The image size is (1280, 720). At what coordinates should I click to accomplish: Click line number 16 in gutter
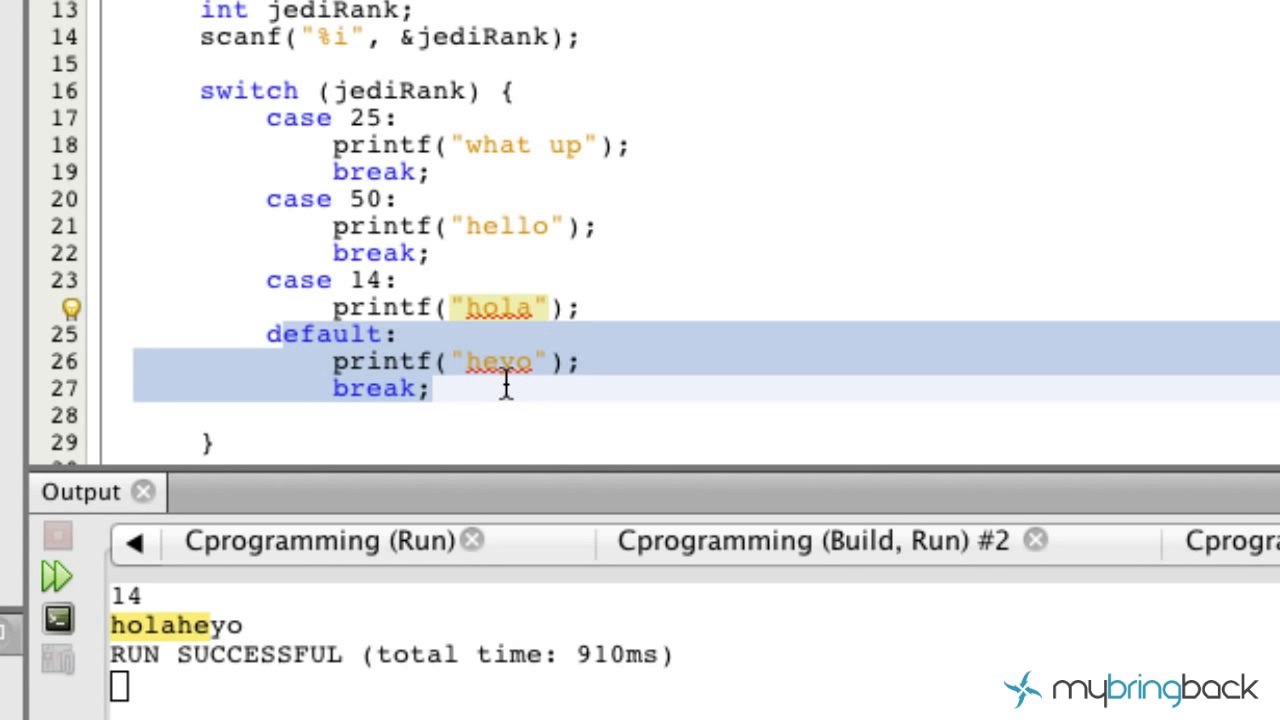64,91
